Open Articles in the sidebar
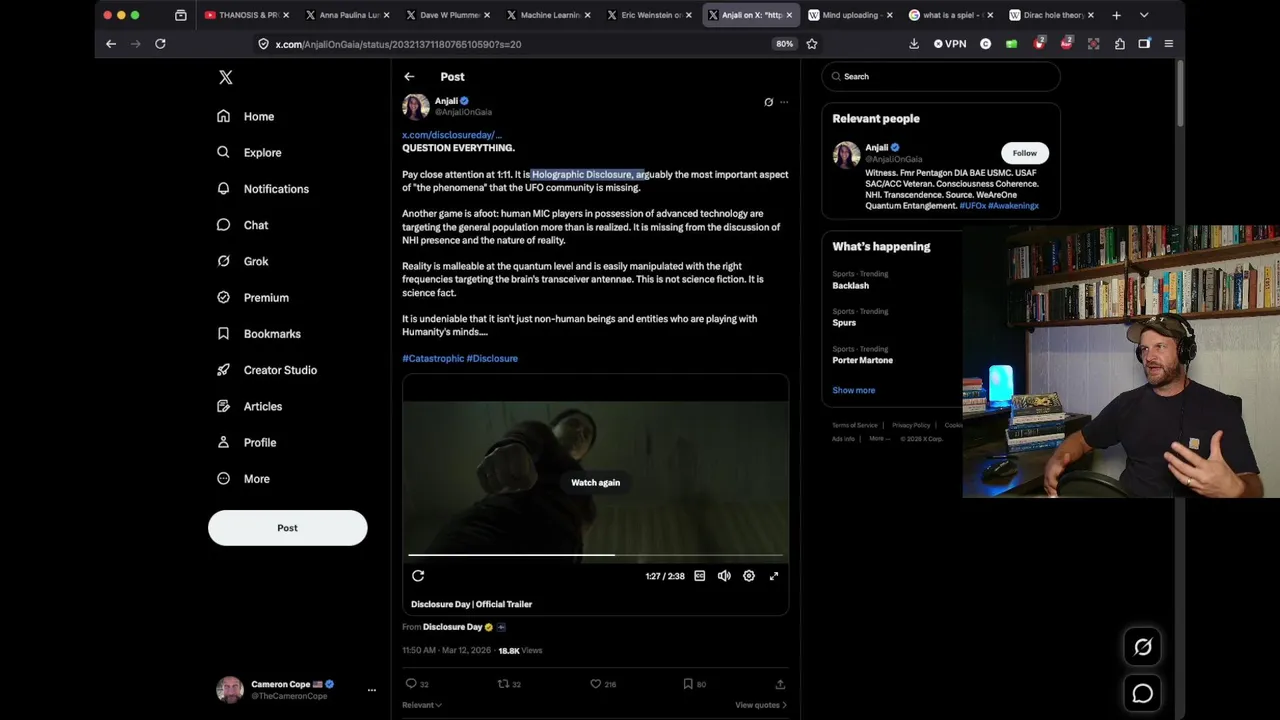 (x=250, y=406)
